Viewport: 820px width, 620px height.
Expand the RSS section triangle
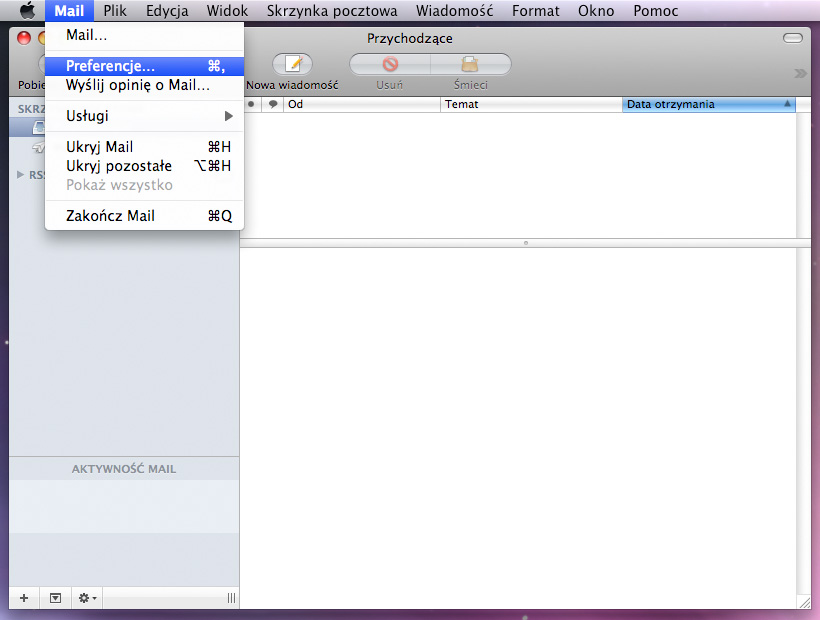pos(20,175)
